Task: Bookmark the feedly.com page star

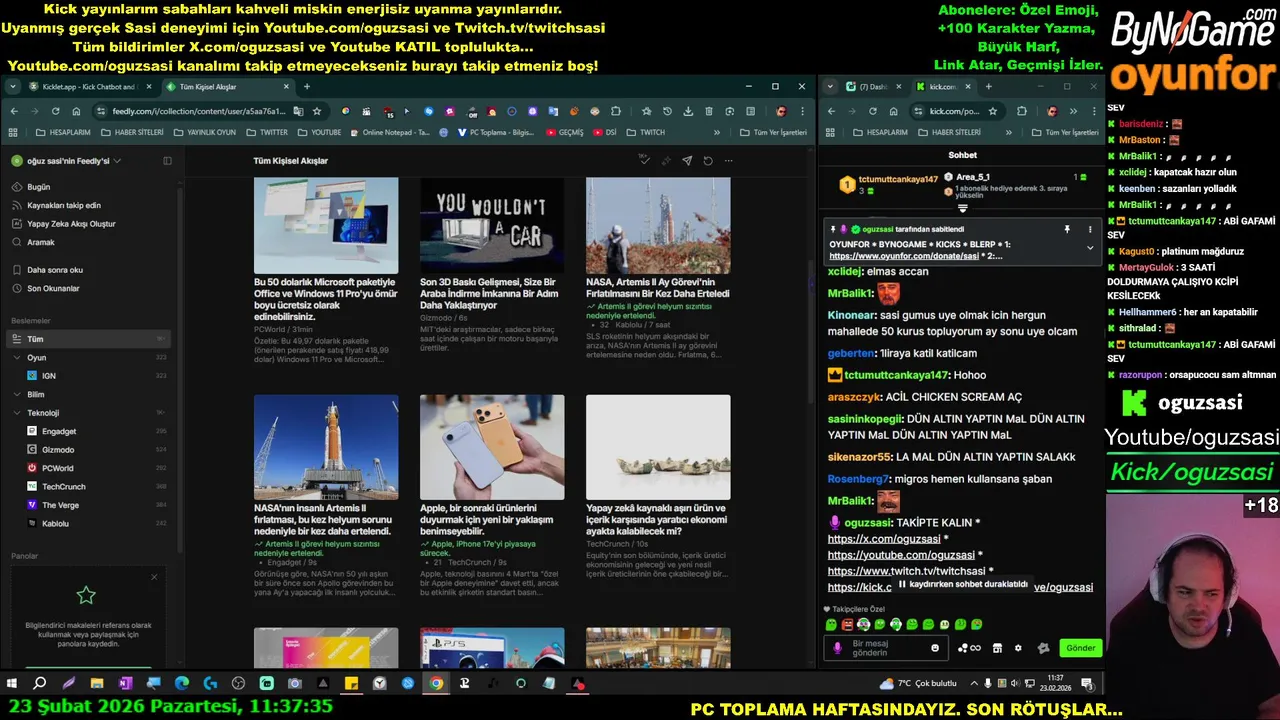Action: [x=317, y=111]
